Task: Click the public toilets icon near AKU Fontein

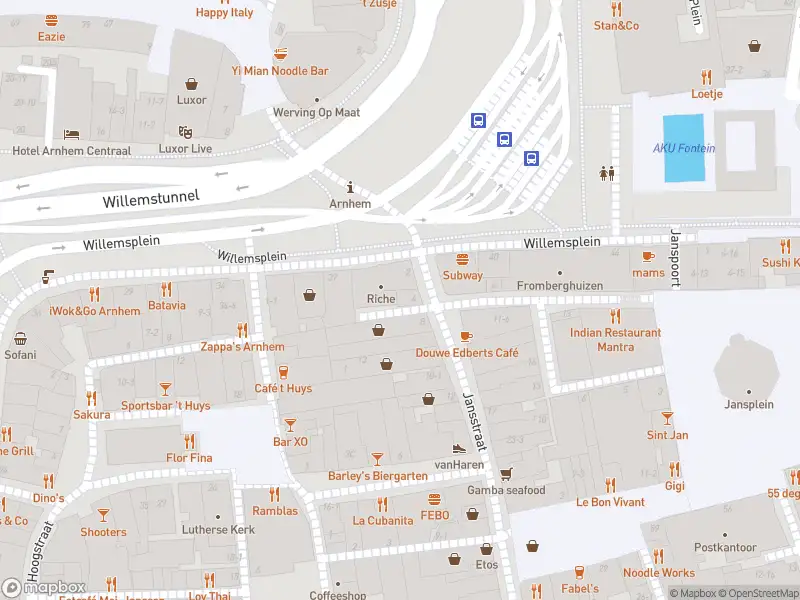Action: click(607, 173)
